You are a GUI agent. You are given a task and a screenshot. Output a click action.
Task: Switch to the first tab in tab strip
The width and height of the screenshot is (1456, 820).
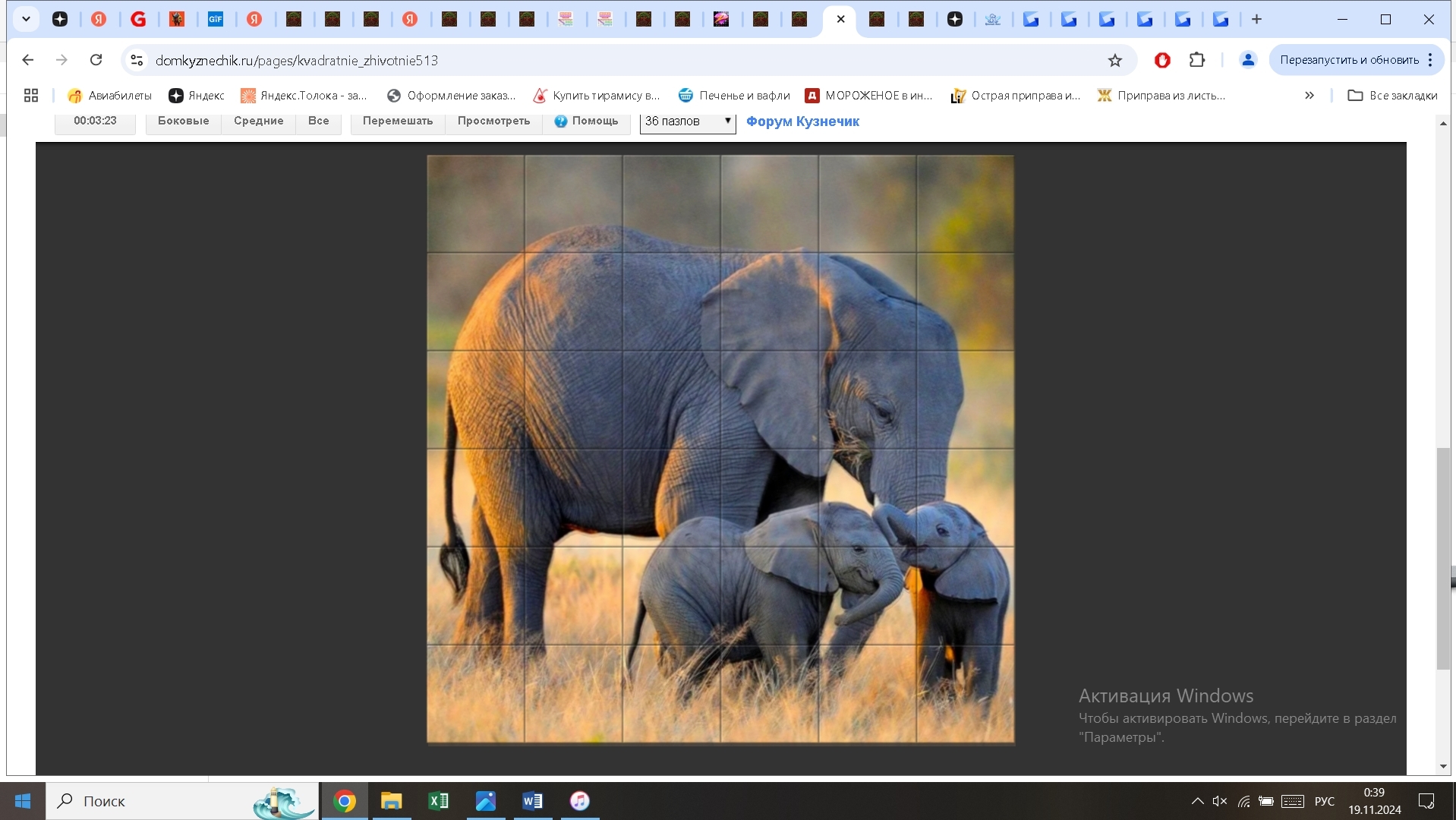(x=60, y=20)
